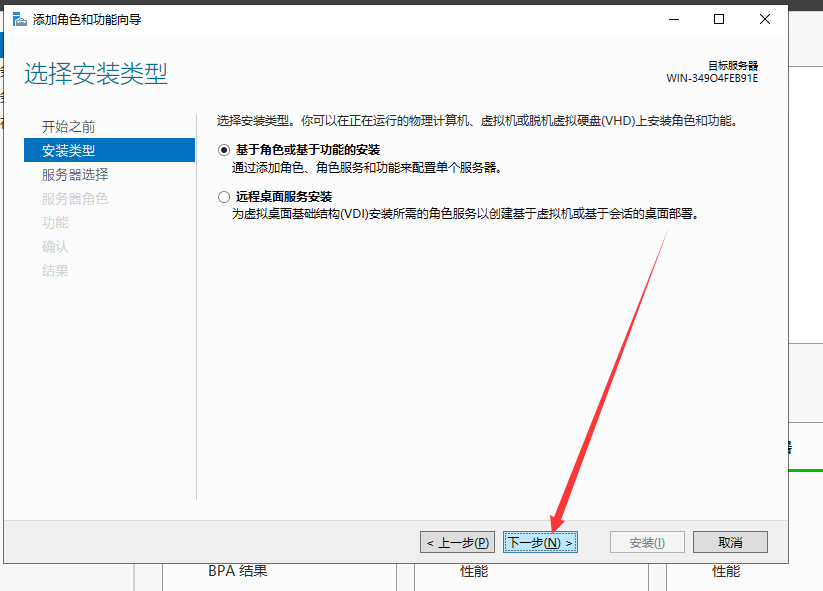
Task: Cancel the wizard with 取消
Action: pyautogui.click(x=730, y=542)
